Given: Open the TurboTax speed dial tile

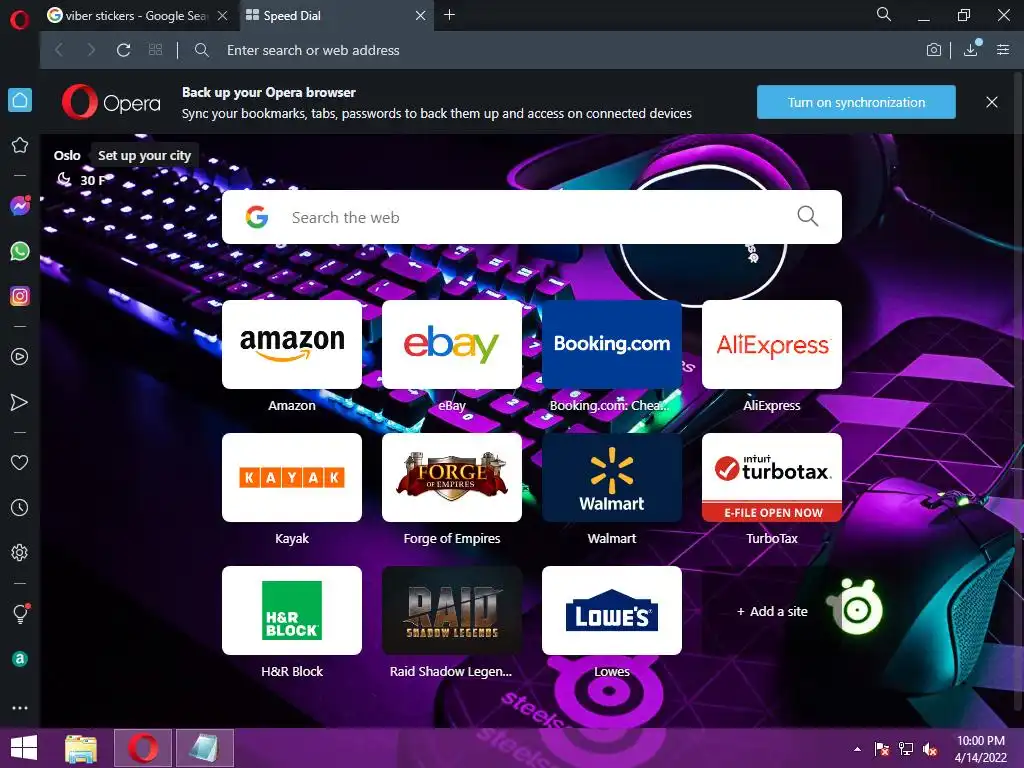Looking at the screenshot, I should point(772,477).
